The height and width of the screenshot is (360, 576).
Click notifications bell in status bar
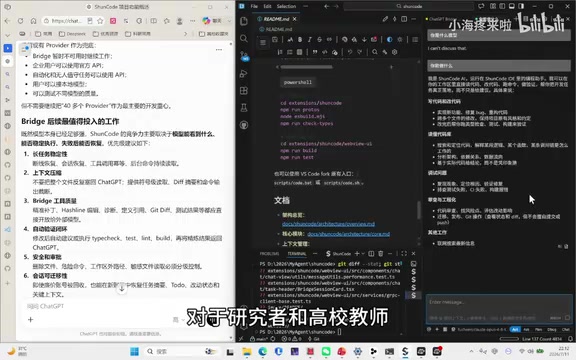point(570,339)
